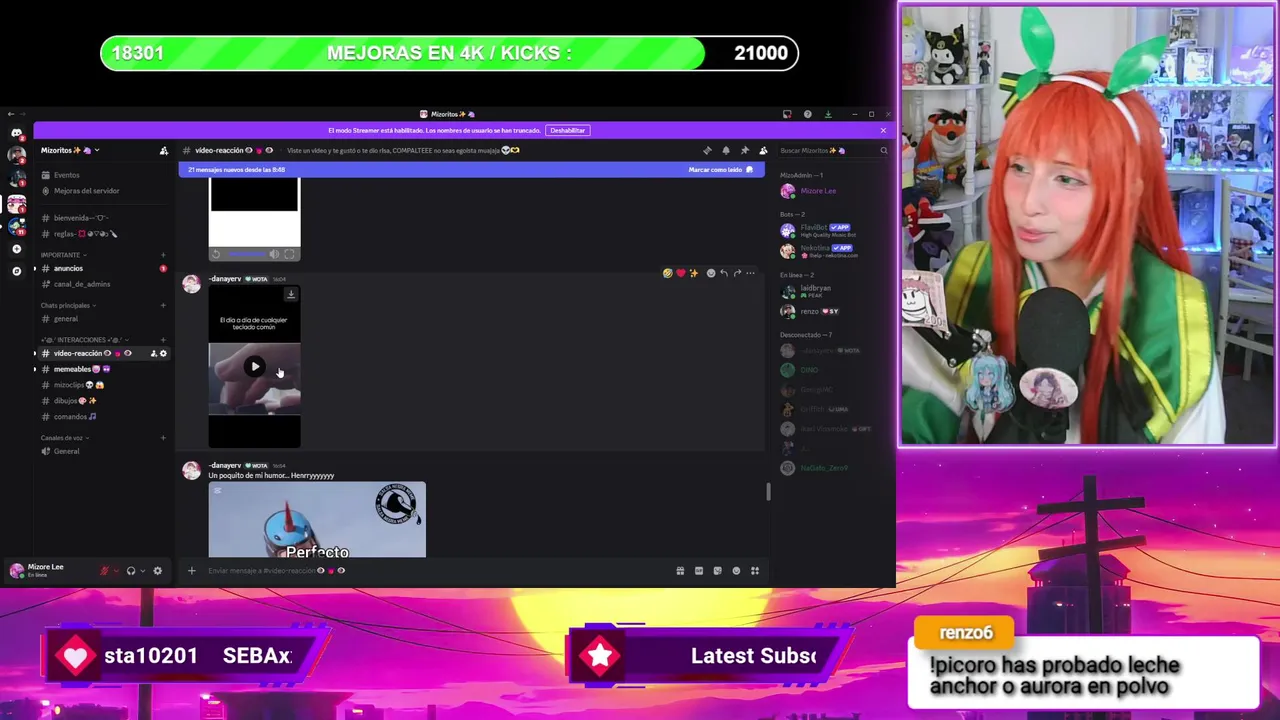Click the attach file plus icon
This screenshot has width=1280, height=720.
(191, 570)
